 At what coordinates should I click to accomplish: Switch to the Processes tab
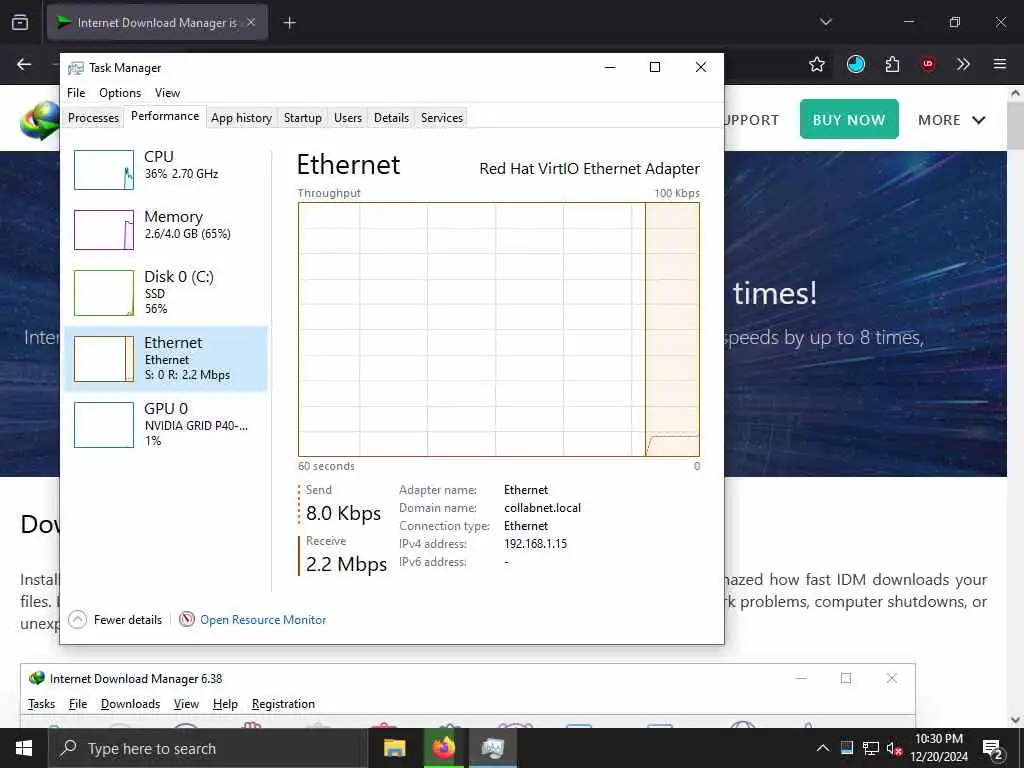(x=93, y=118)
